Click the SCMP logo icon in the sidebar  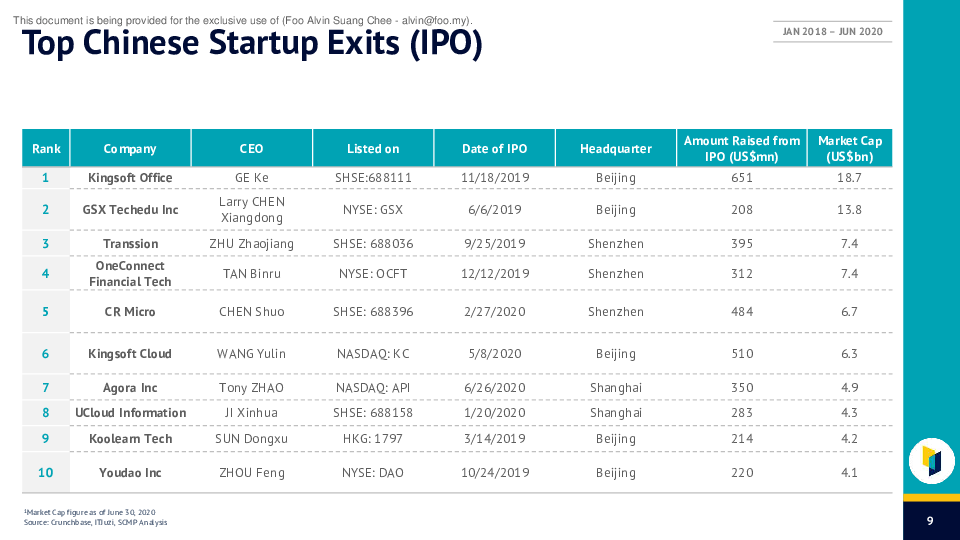(x=932, y=460)
